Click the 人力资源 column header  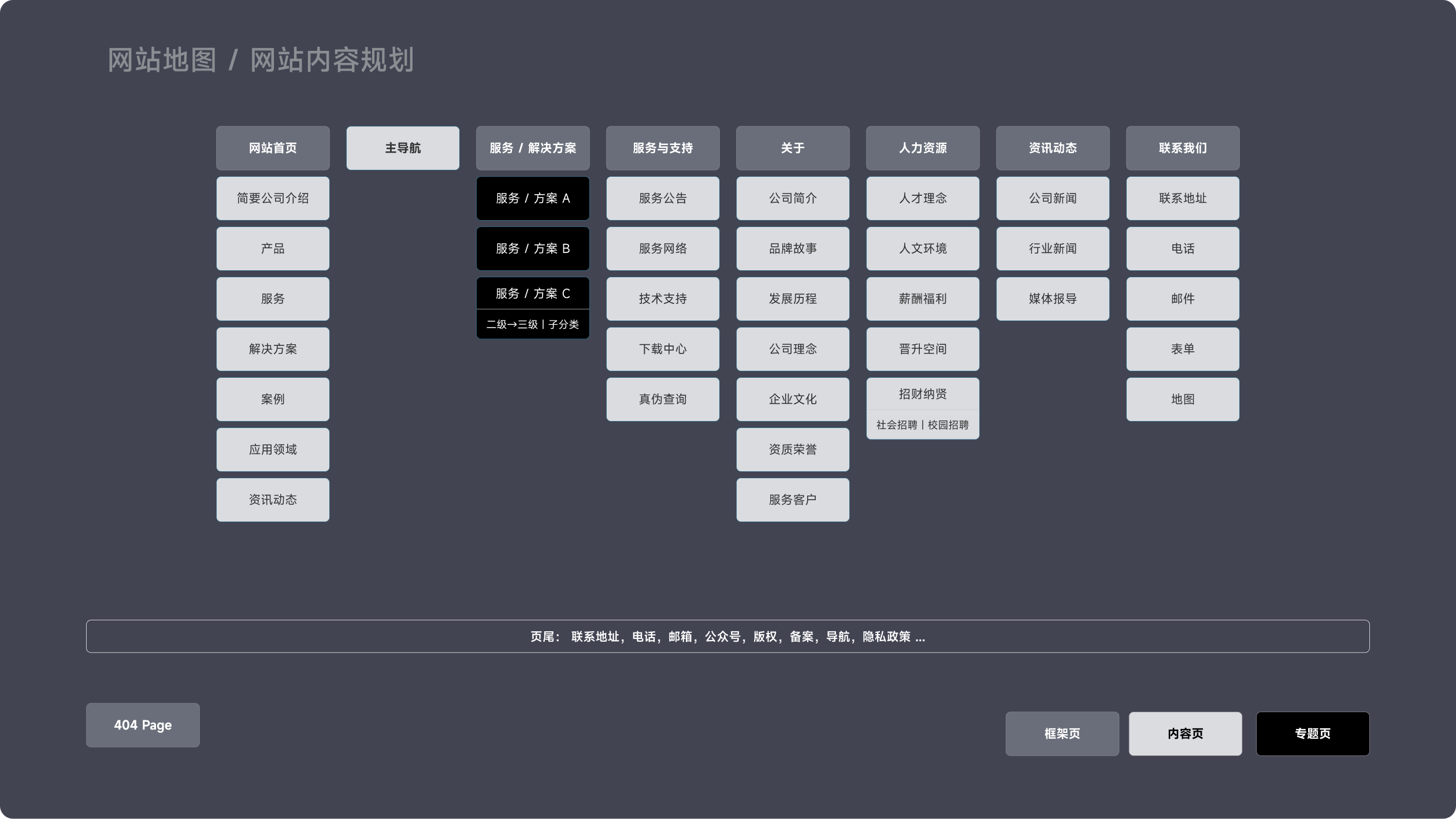coord(923,148)
